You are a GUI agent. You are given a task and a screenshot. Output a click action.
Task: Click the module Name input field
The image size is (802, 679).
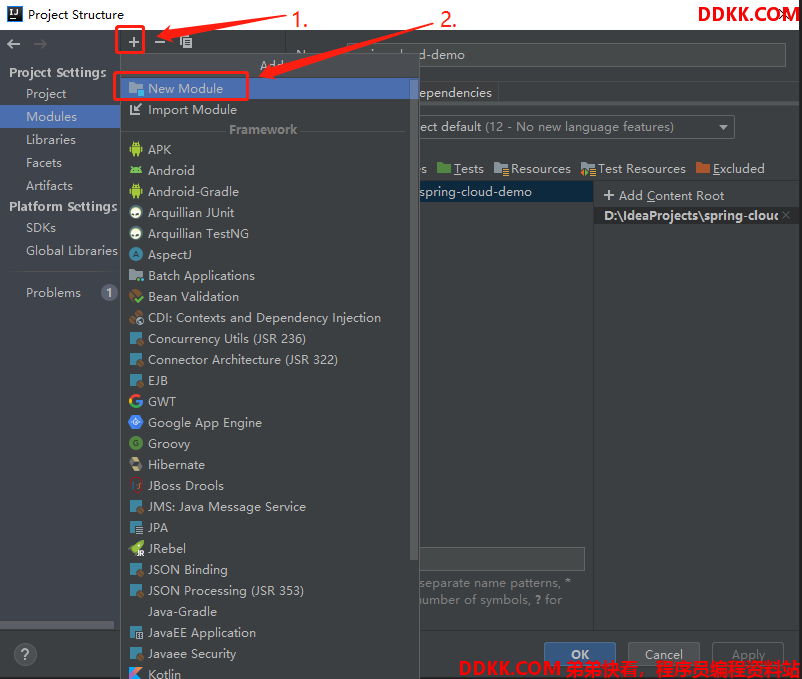coord(566,55)
